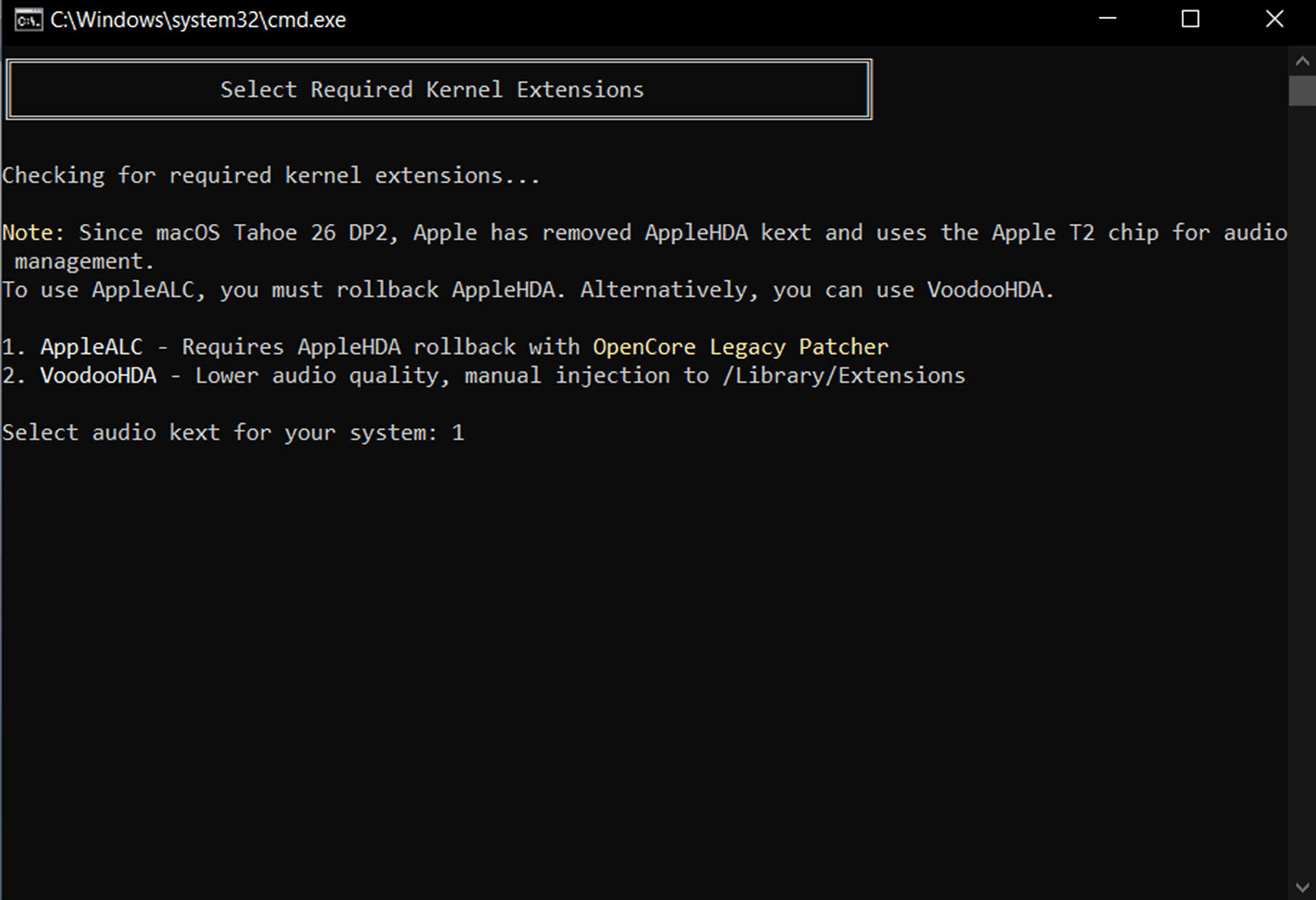
Task: Click the scrollbar up arrow
Action: [x=1301, y=61]
